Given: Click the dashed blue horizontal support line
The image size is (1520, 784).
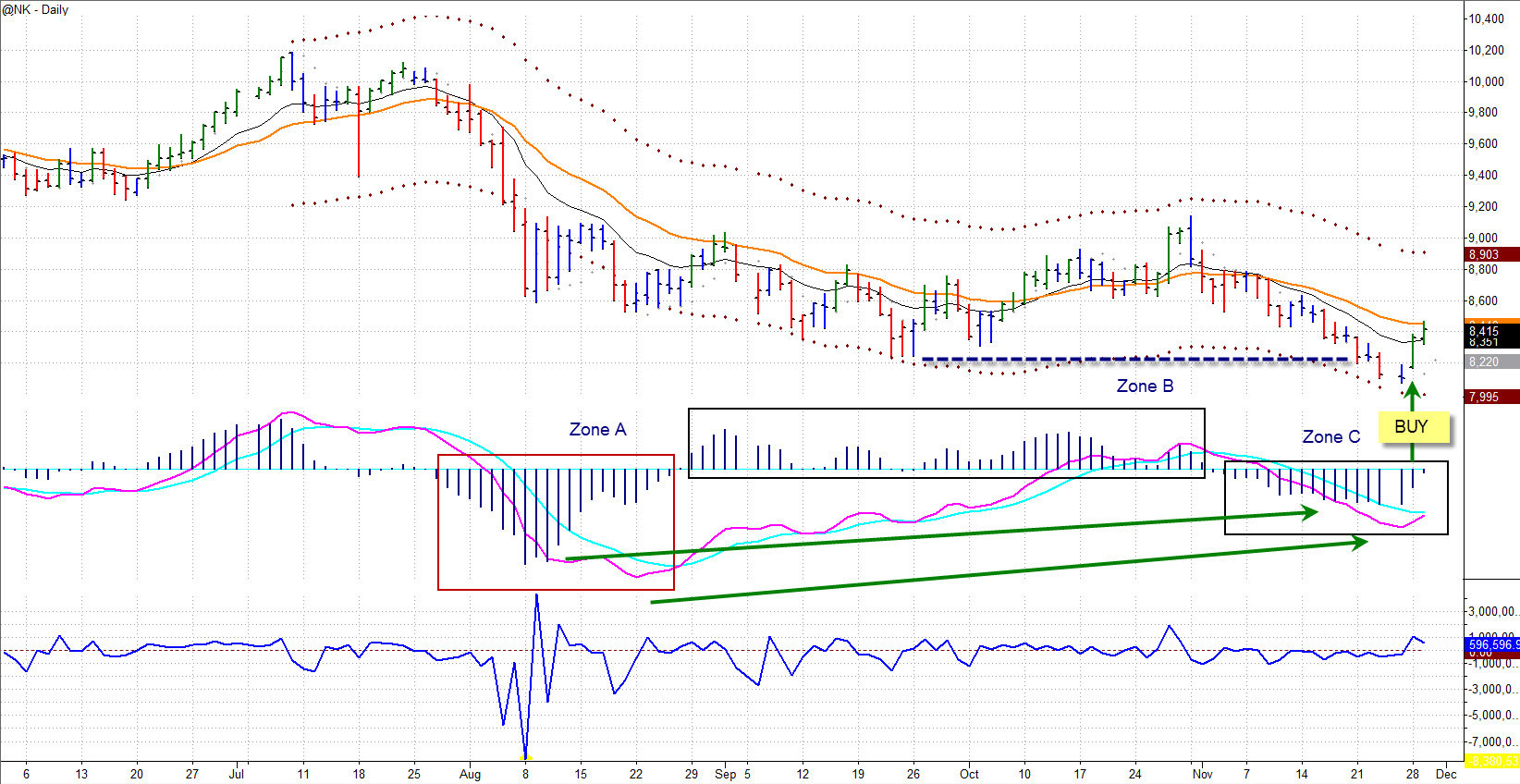Looking at the screenshot, I should coord(1134,359).
